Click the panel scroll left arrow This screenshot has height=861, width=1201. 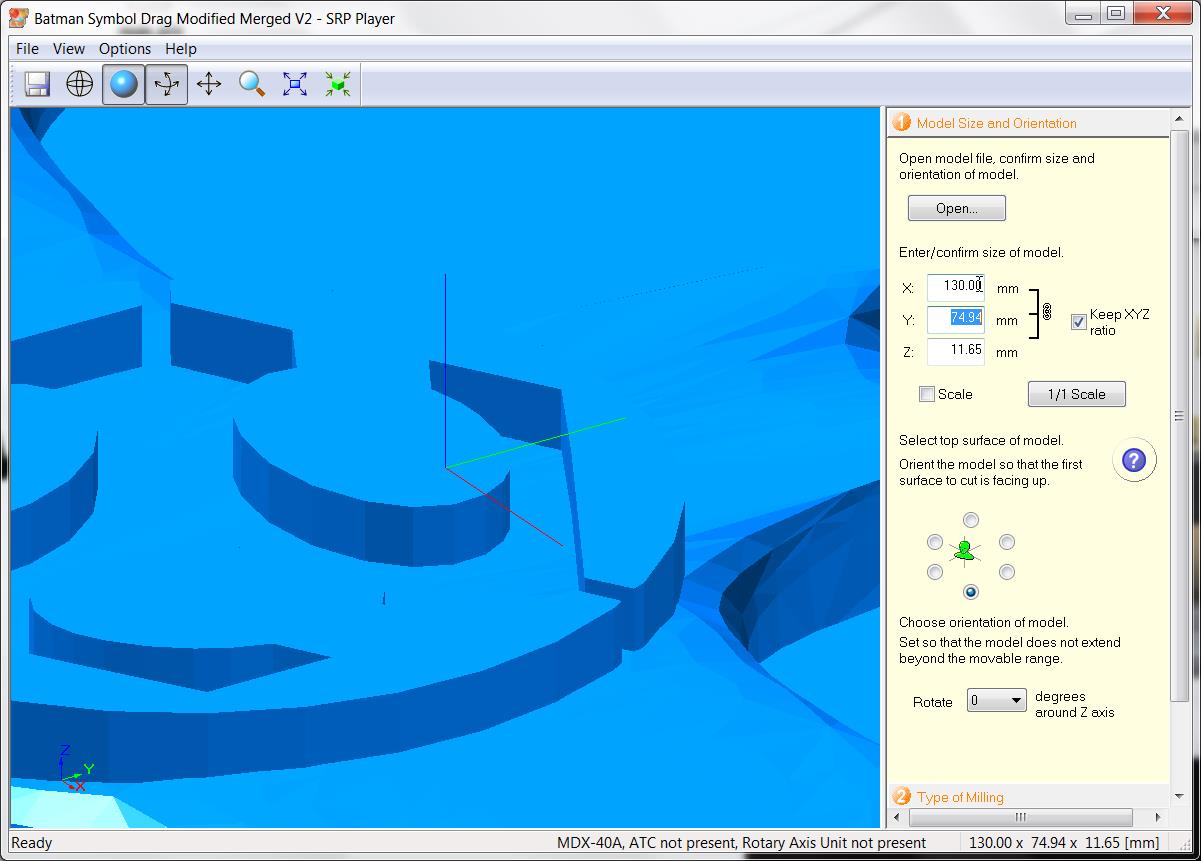coord(897,817)
